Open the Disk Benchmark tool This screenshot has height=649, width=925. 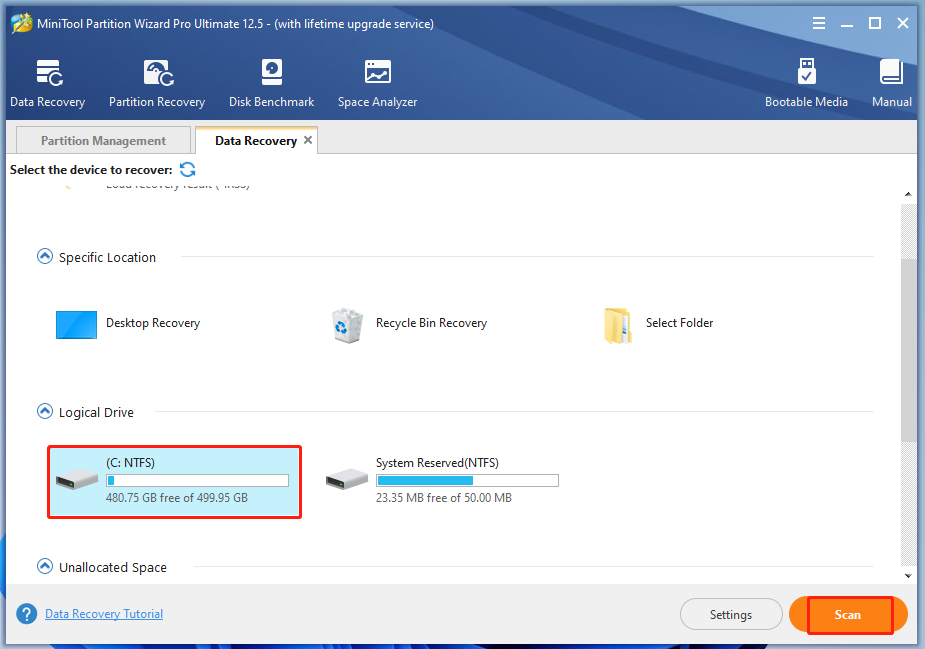[x=271, y=83]
